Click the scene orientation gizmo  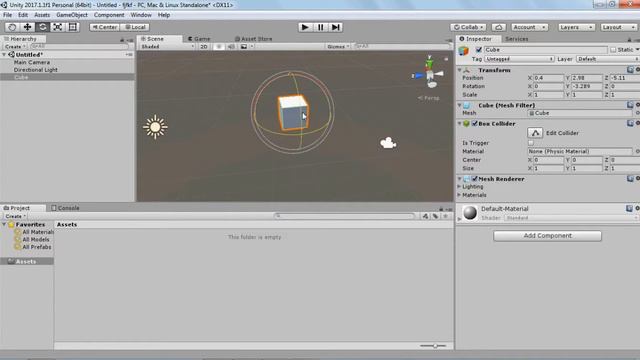[x=429, y=74]
